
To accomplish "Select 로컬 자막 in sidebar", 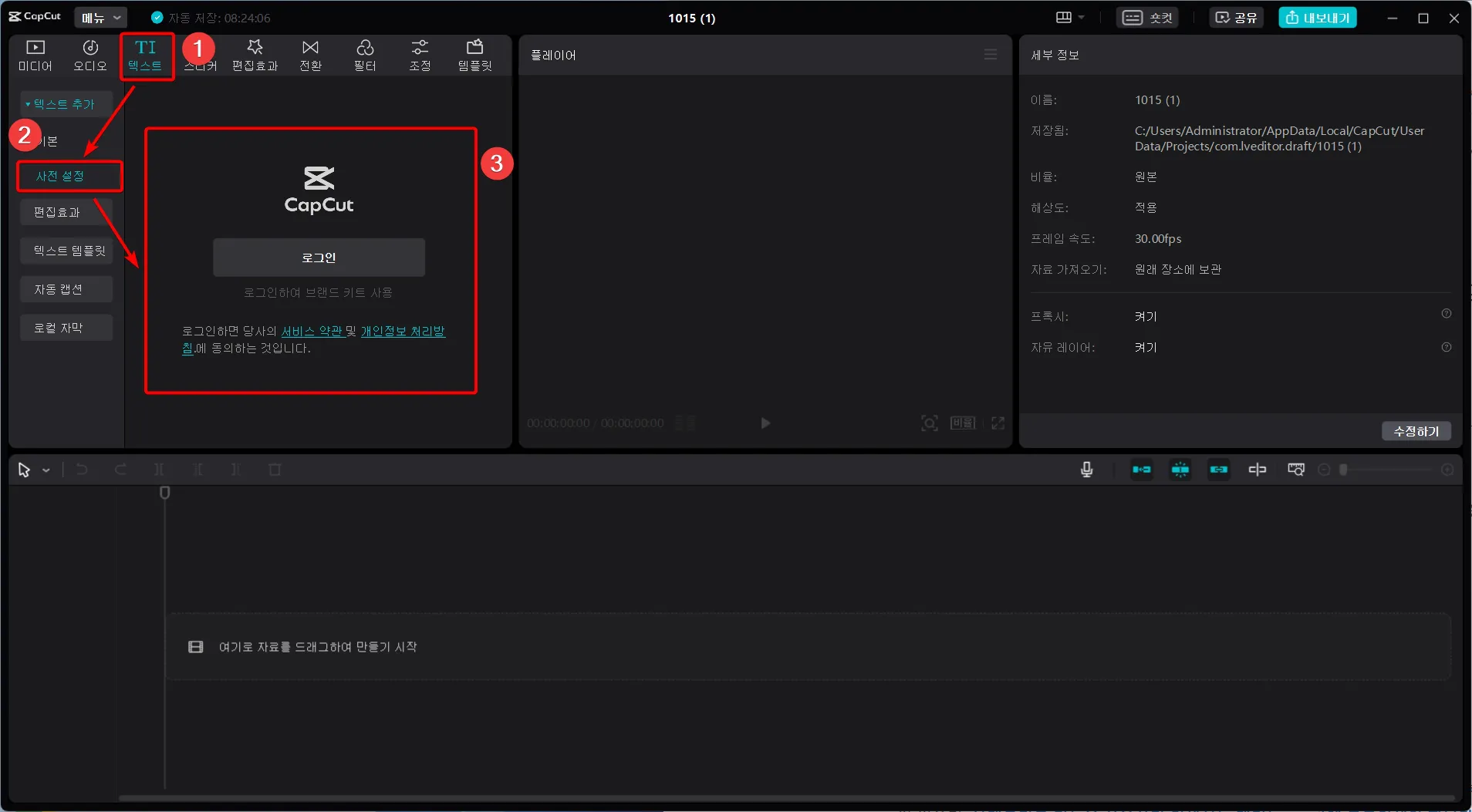I will [x=66, y=328].
